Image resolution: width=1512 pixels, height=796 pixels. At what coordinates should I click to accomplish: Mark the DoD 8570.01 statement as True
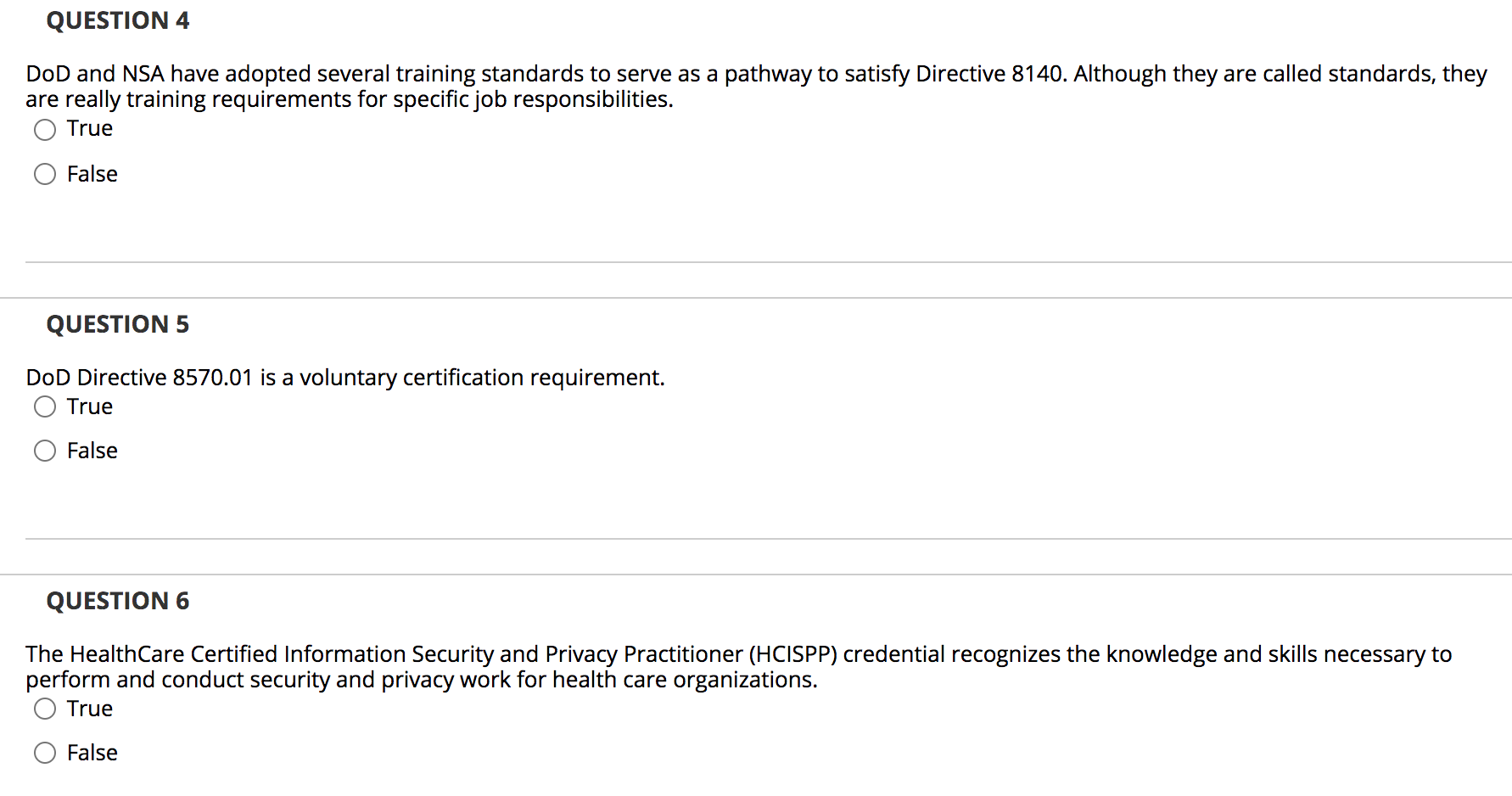(45, 407)
